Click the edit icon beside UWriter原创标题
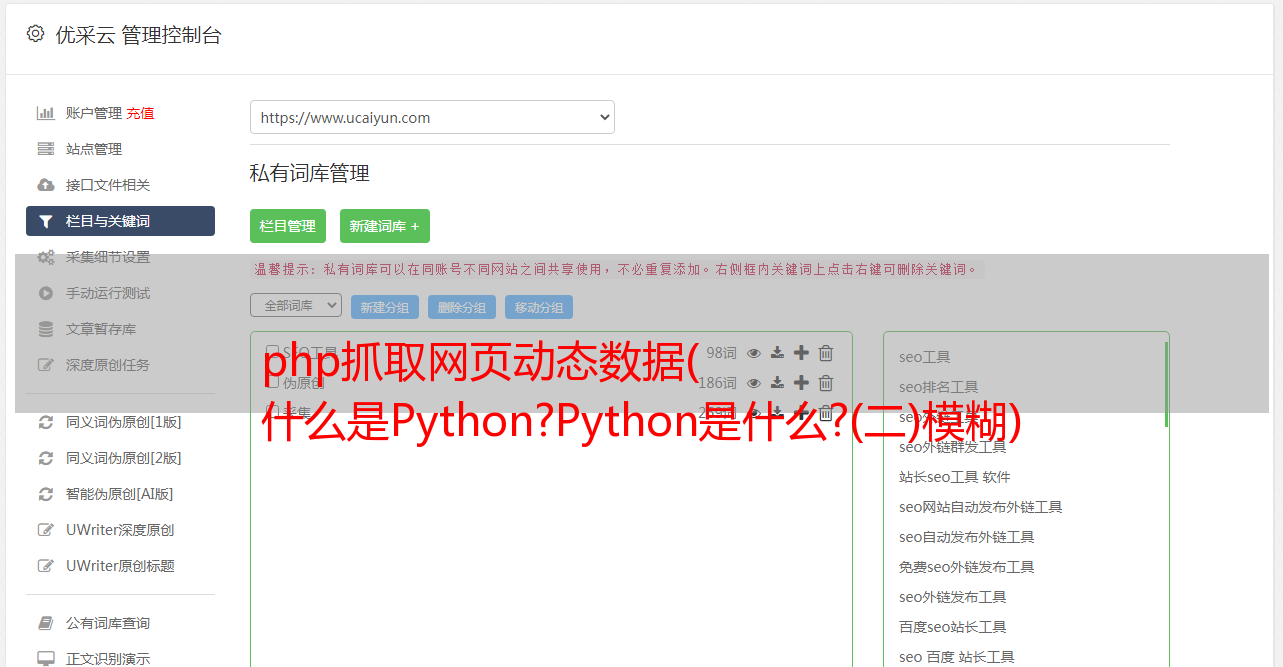The height and width of the screenshot is (667, 1283). tap(46, 566)
